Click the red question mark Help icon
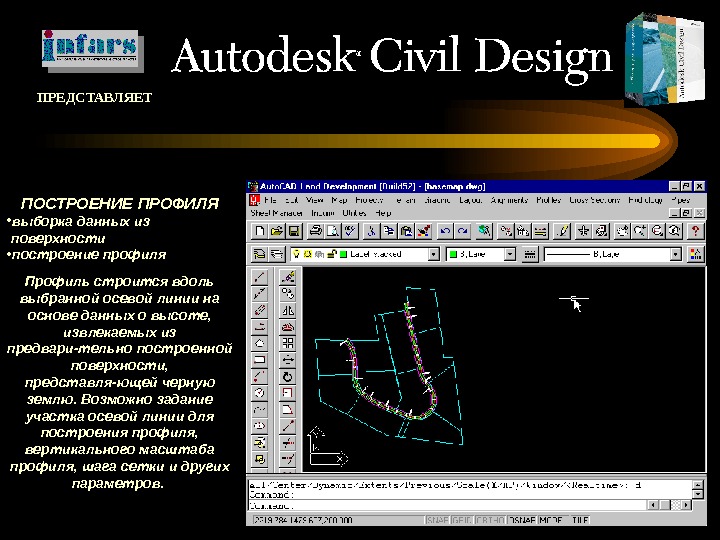Screen dimensions: 720x540 click(696, 231)
